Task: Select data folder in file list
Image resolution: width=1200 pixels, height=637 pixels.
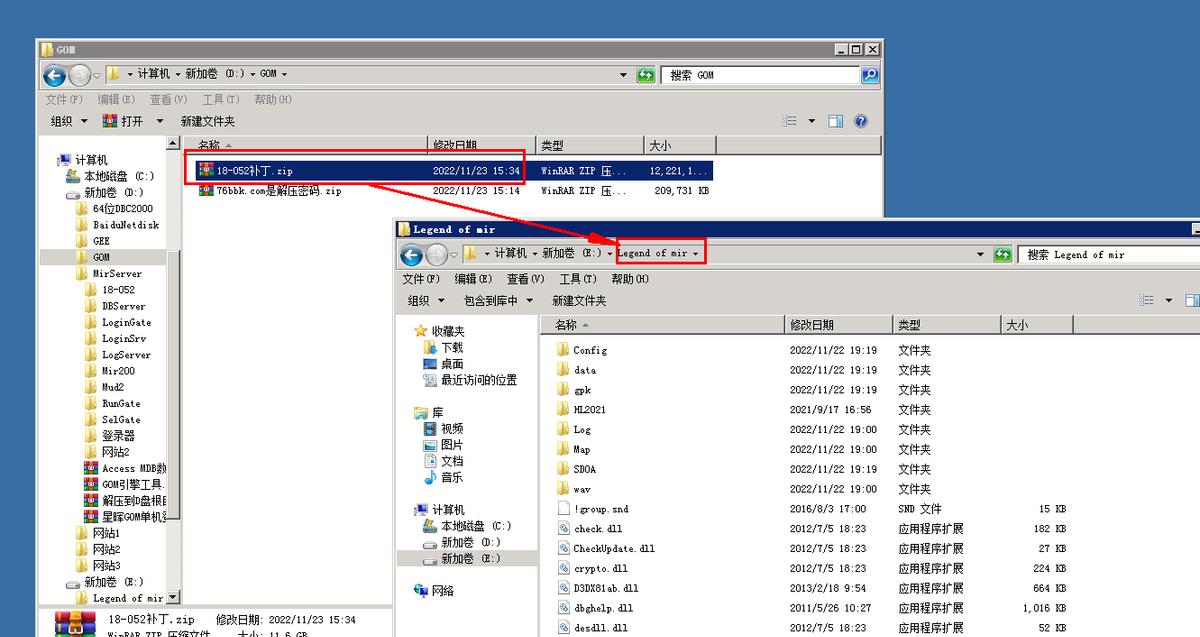Action: pos(585,370)
